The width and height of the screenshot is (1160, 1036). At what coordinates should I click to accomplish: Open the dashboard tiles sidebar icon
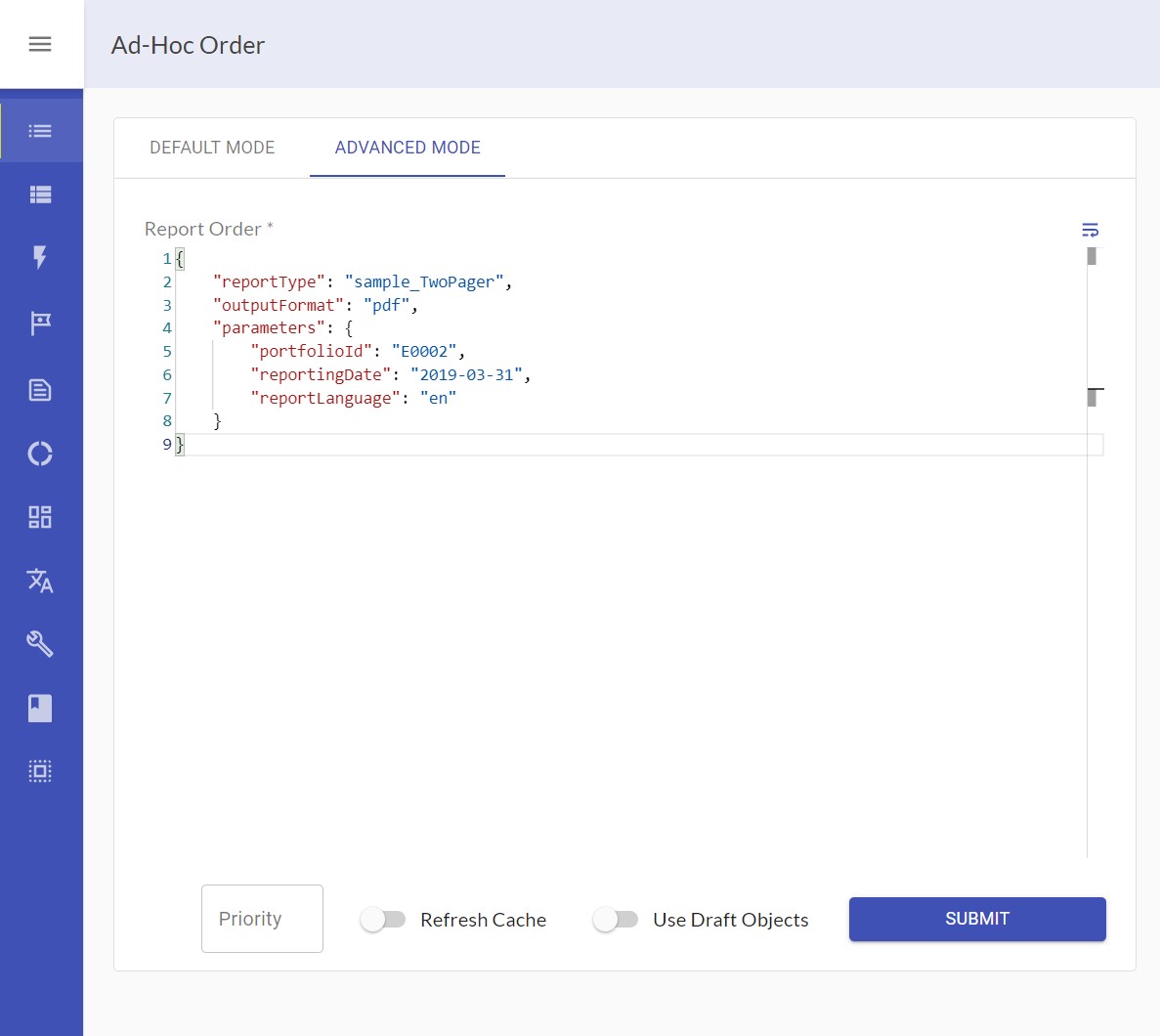point(40,517)
